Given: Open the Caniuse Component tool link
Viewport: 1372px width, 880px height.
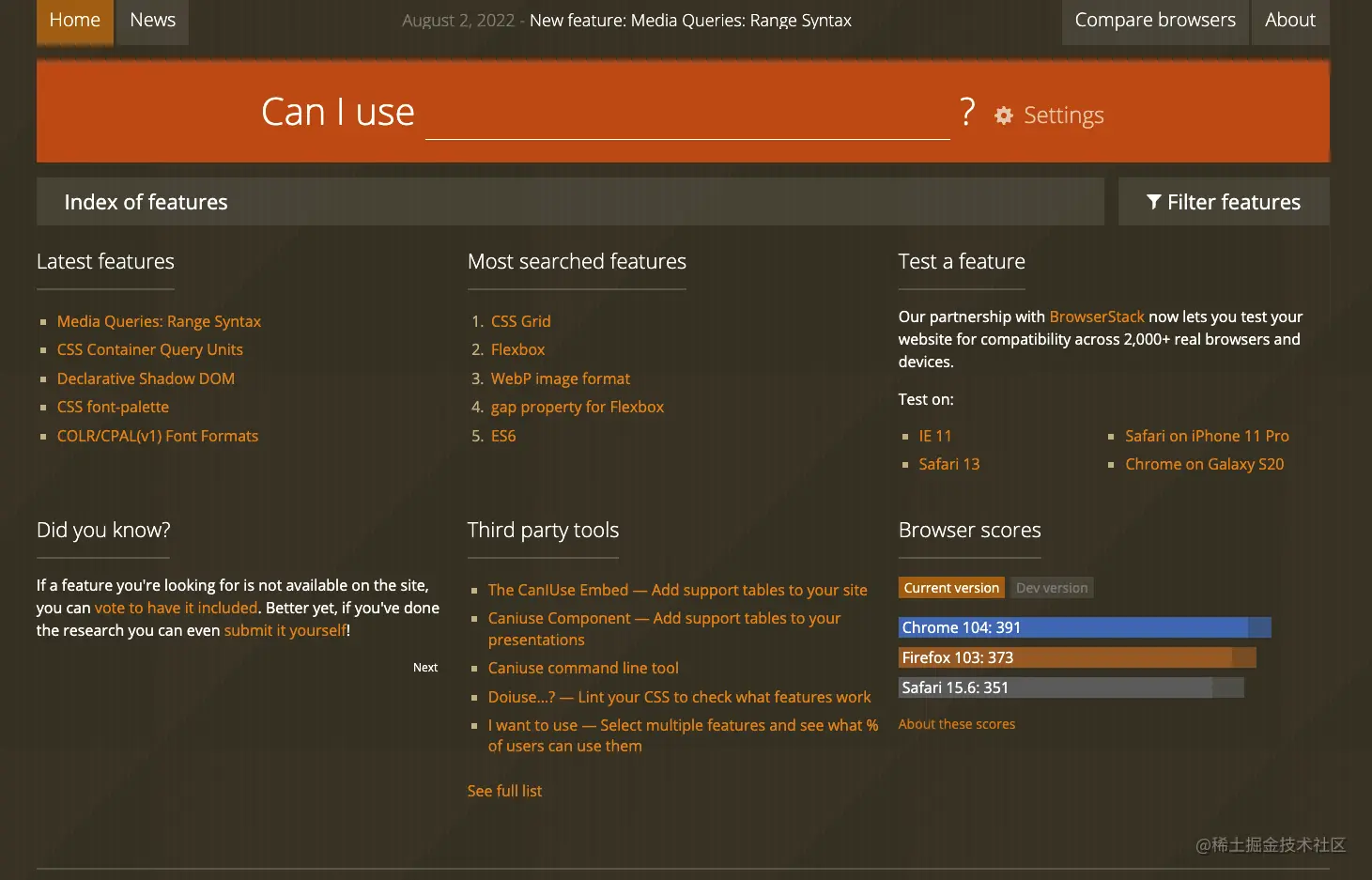Looking at the screenshot, I should point(664,628).
